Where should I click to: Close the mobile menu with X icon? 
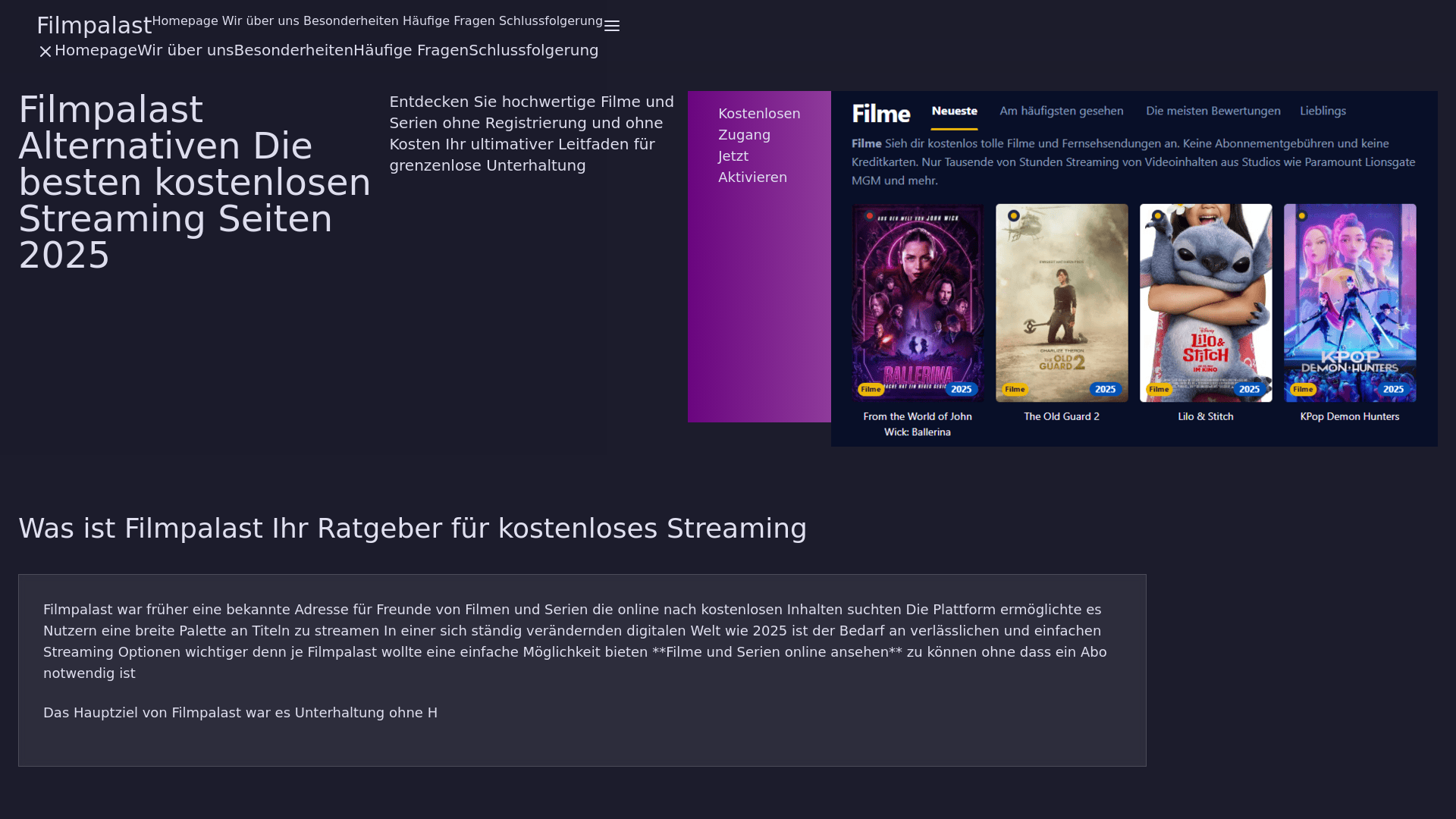[x=45, y=52]
